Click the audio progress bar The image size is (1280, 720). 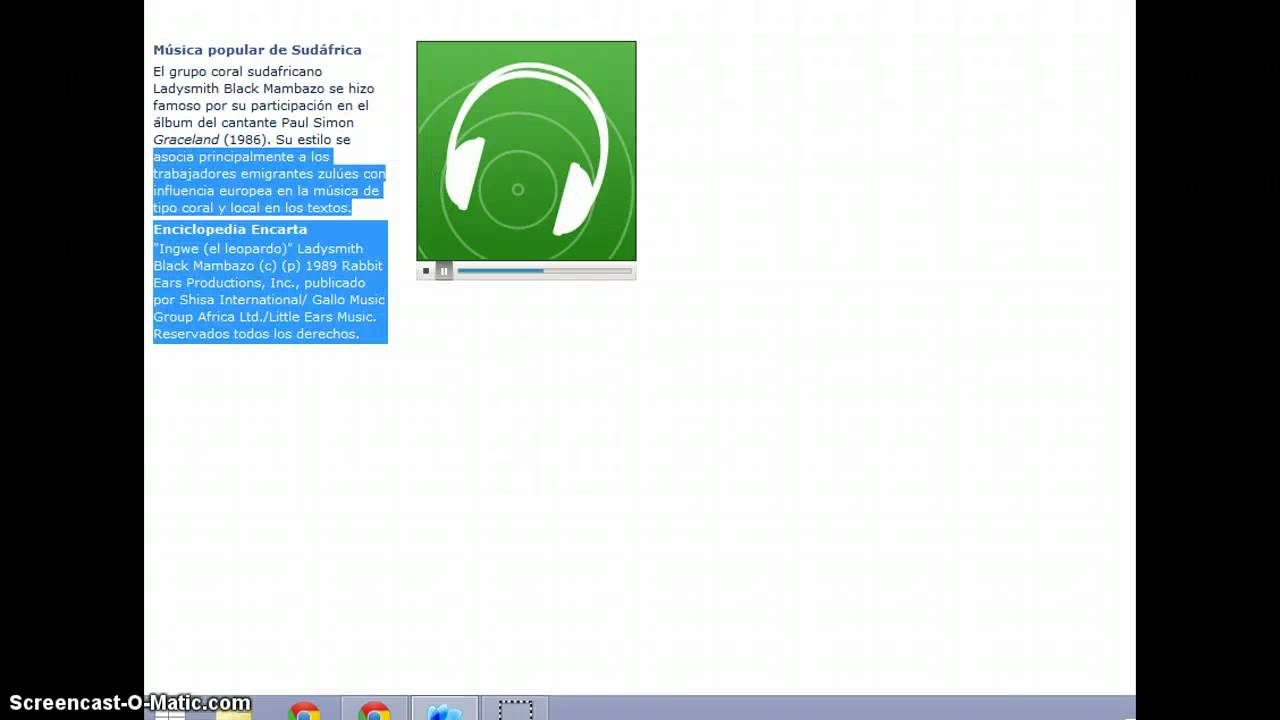coord(545,271)
